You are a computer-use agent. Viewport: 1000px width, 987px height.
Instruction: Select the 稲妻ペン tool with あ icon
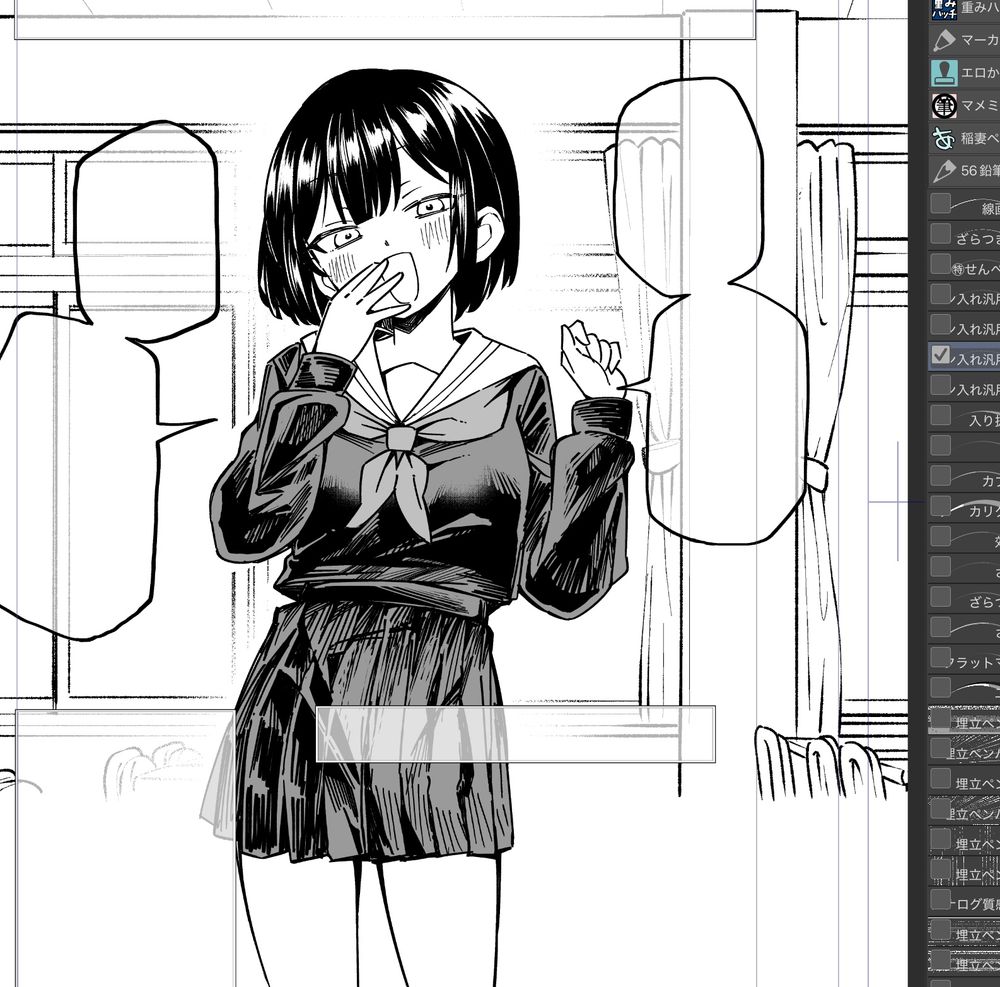point(944,138)
